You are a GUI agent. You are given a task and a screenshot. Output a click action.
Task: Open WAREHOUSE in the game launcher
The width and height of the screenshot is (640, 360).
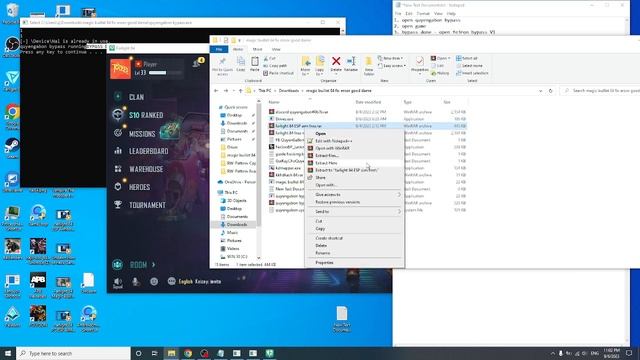coord(146,169)
